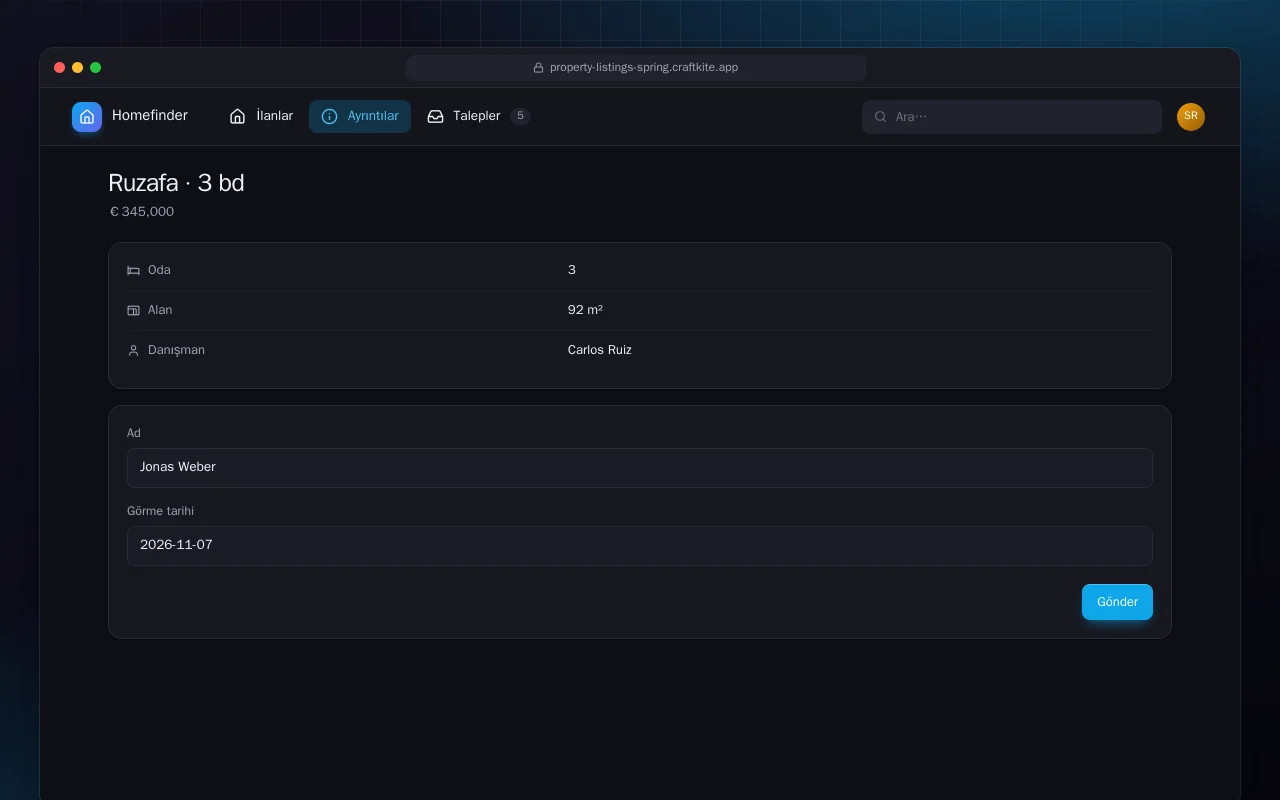Focus the Ara search box
This screenshot has height=800, width=1280.
(x=1012, y=117)
